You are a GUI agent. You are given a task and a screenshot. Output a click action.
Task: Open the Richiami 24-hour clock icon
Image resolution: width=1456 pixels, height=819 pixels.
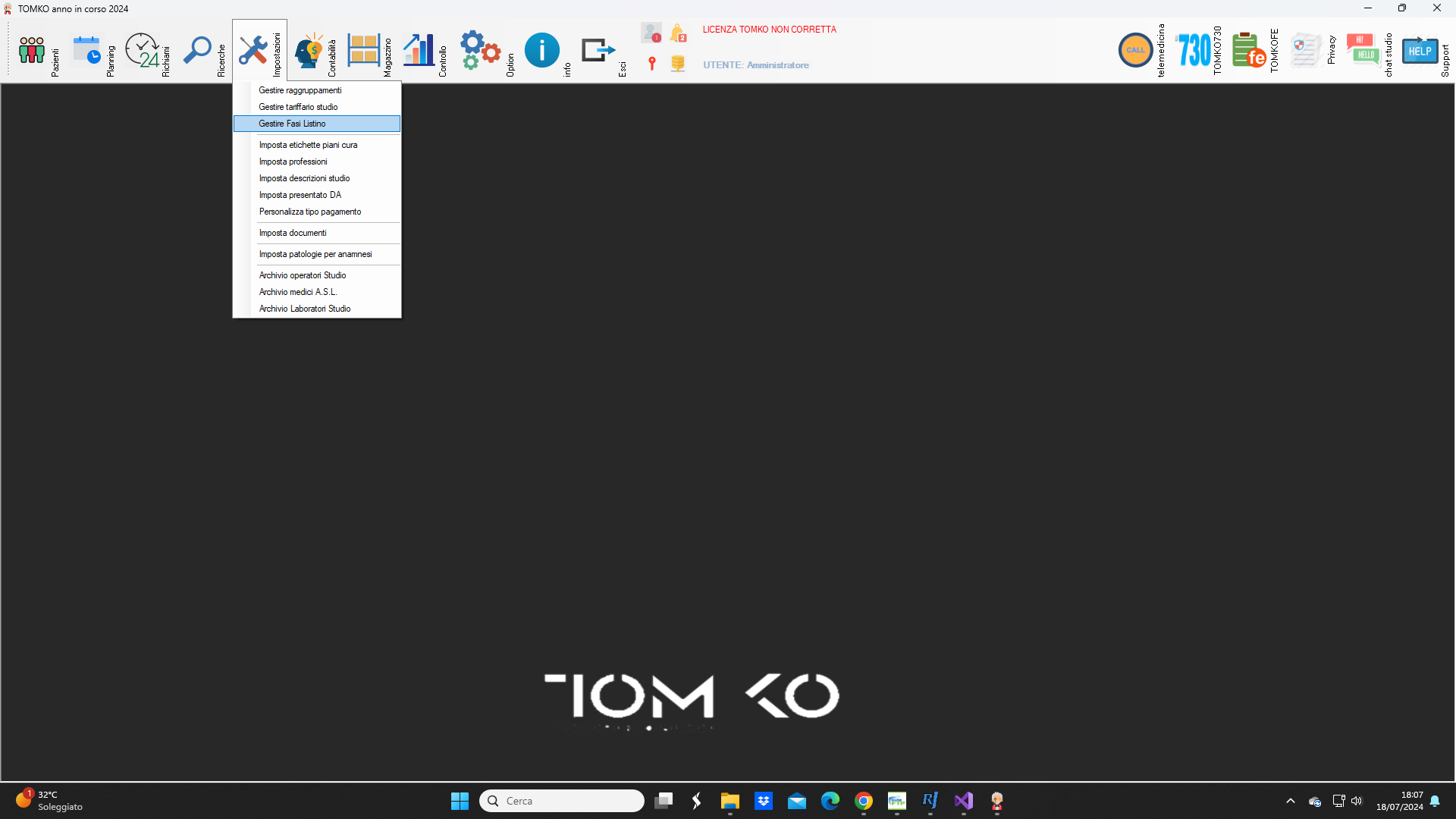pyautogui.click(x=143, y=50)
